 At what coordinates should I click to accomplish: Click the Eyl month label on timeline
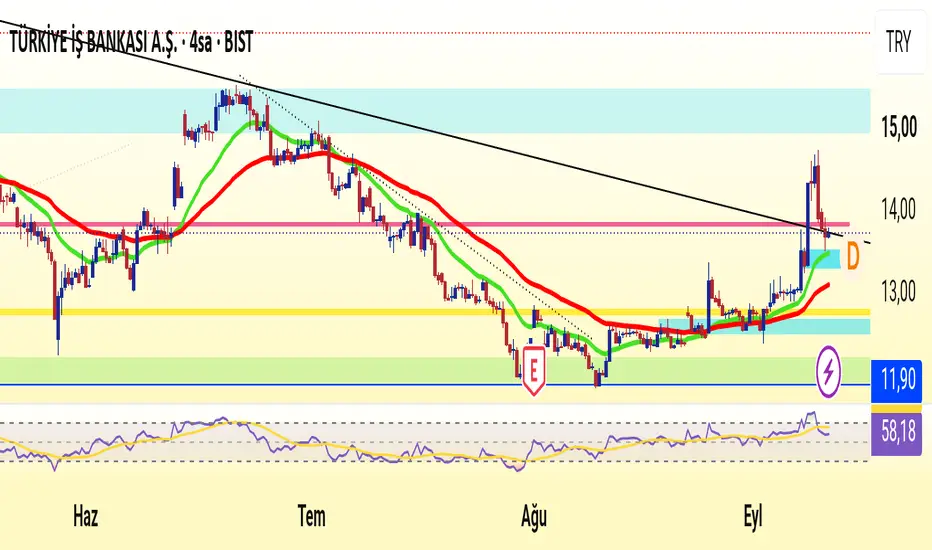point(752,516)
